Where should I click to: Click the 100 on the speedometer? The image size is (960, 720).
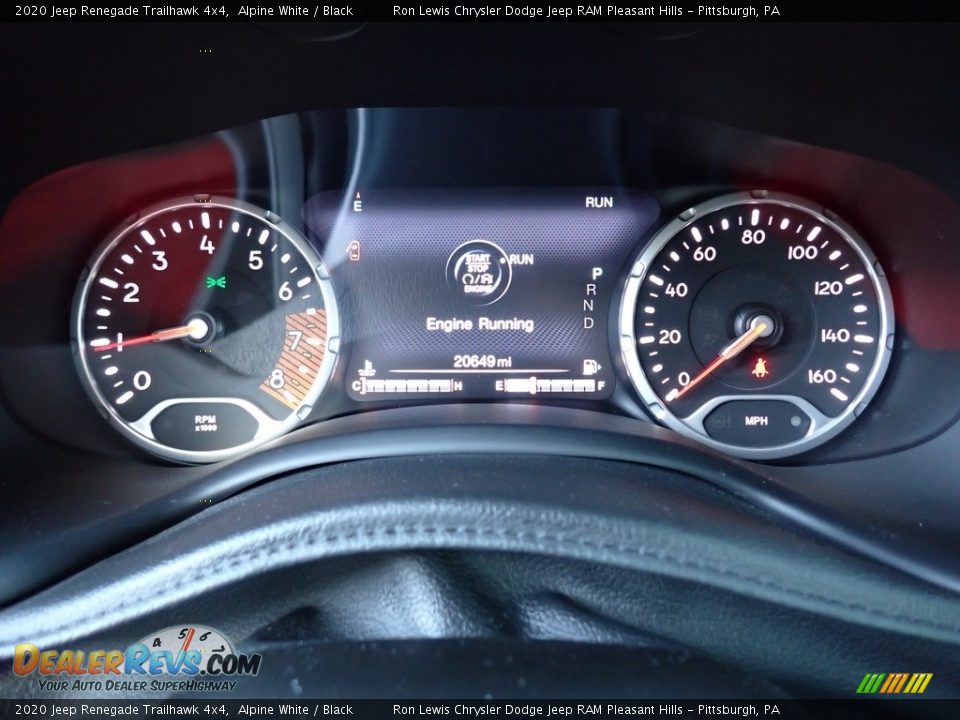[802, 252]
